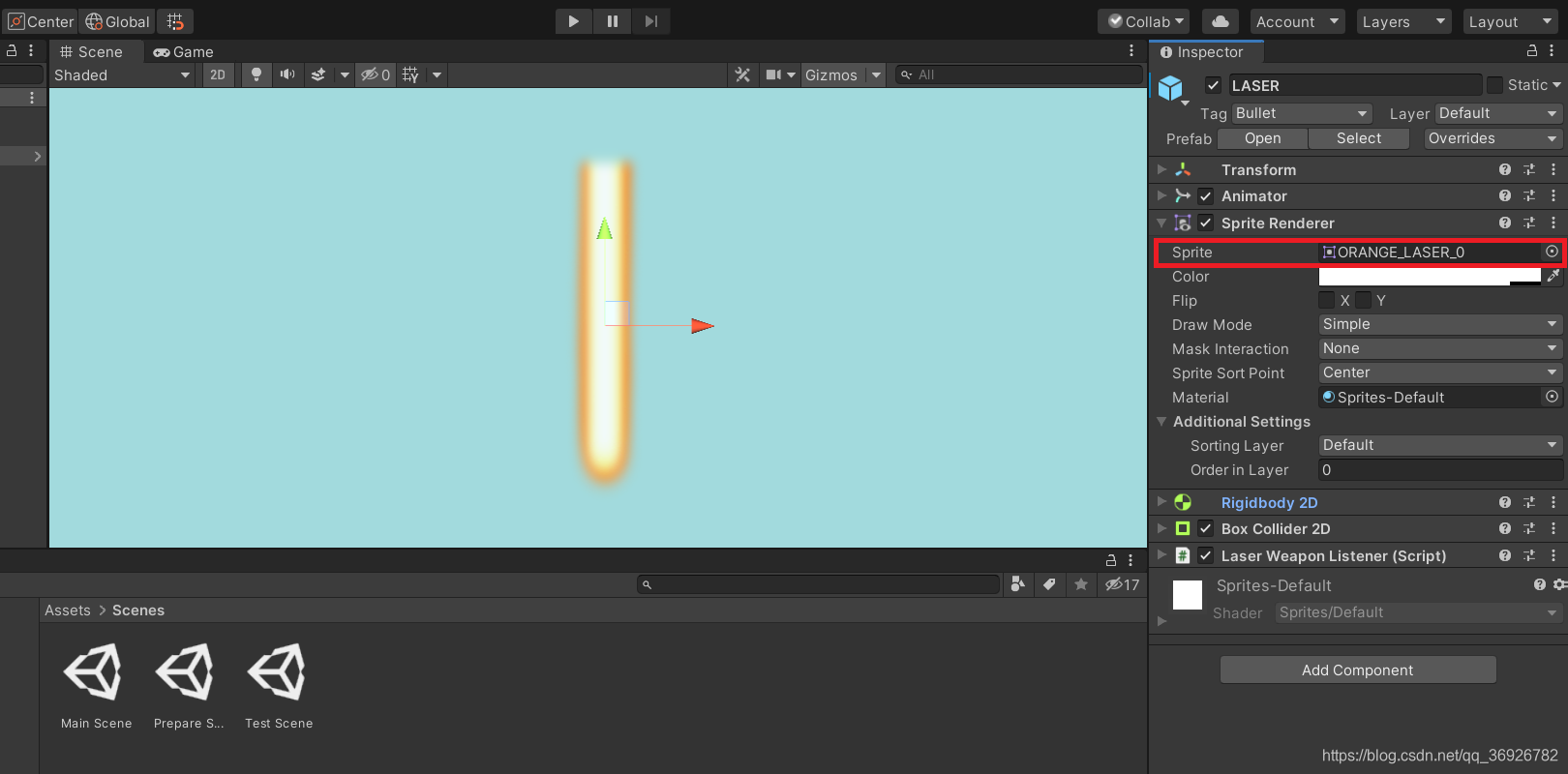1568x774 pixels.
Task: Toggle Flip Y checkbox
Action: tap(1363, 300)
